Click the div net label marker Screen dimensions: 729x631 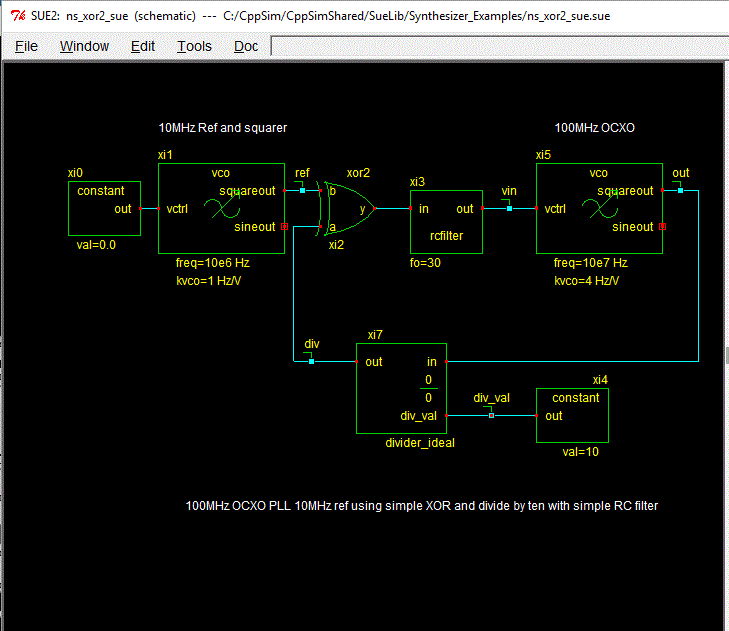click(x=311, y=361)
